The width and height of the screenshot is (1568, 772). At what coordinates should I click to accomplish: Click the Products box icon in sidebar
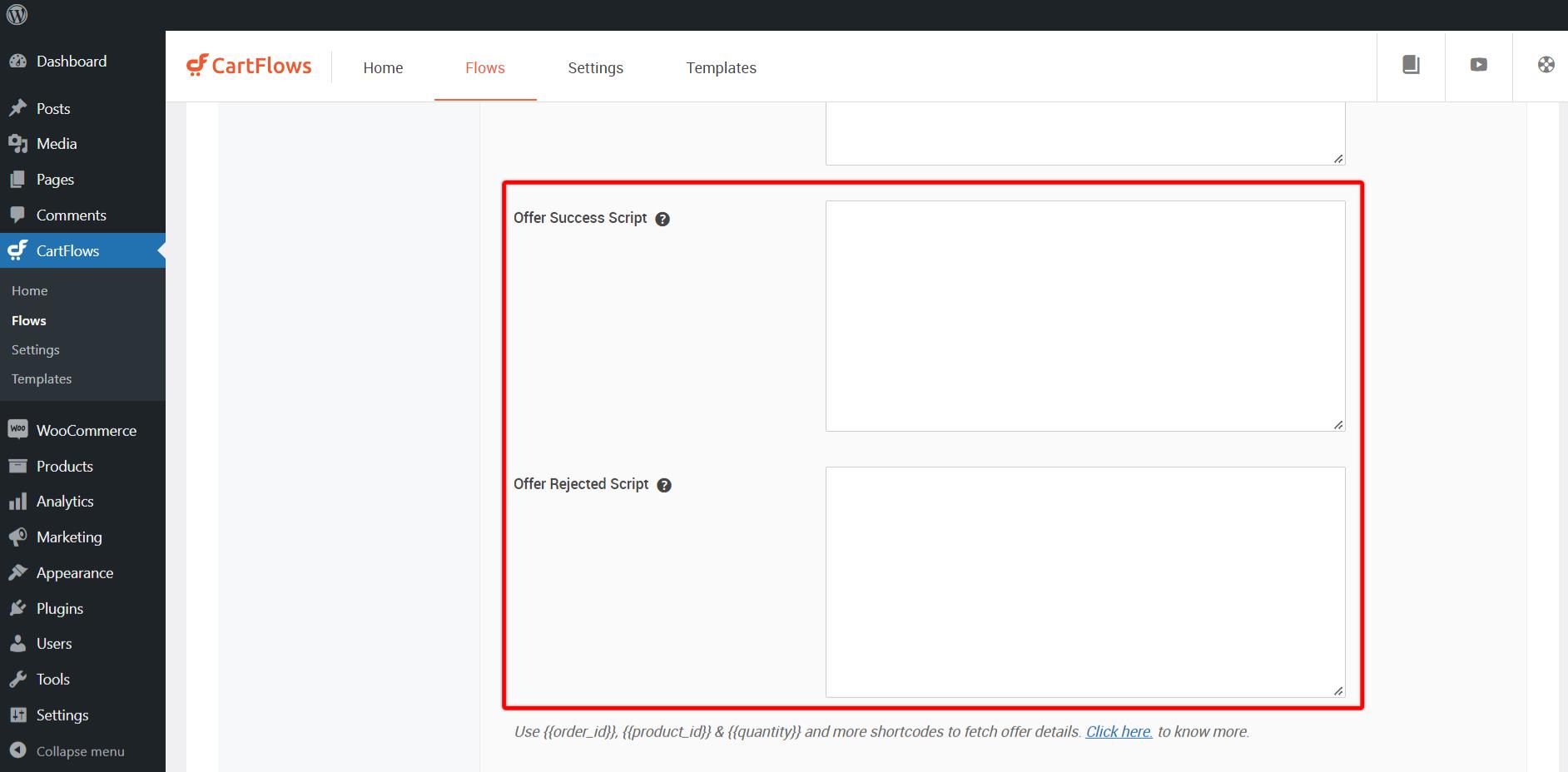tap(17, 466)
